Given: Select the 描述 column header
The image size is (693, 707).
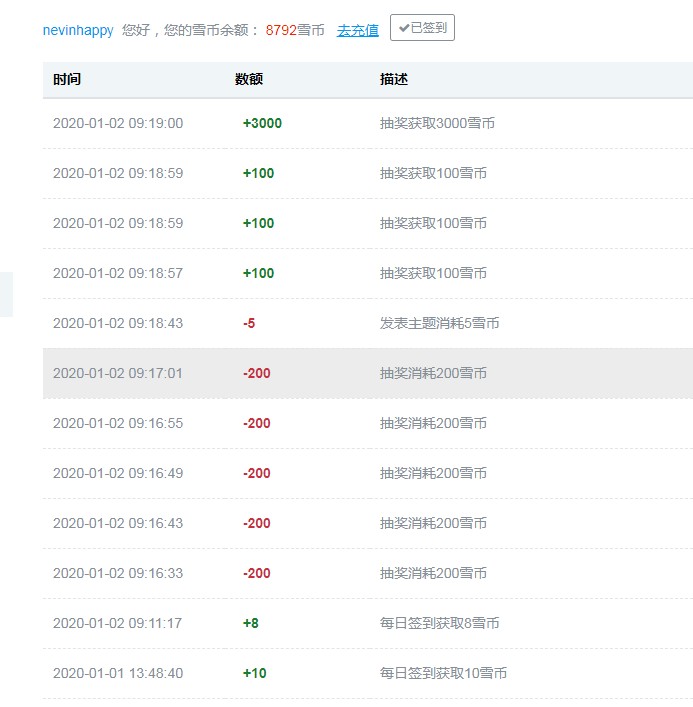Looking at the screenshot, I should click(x=394, y=79).
